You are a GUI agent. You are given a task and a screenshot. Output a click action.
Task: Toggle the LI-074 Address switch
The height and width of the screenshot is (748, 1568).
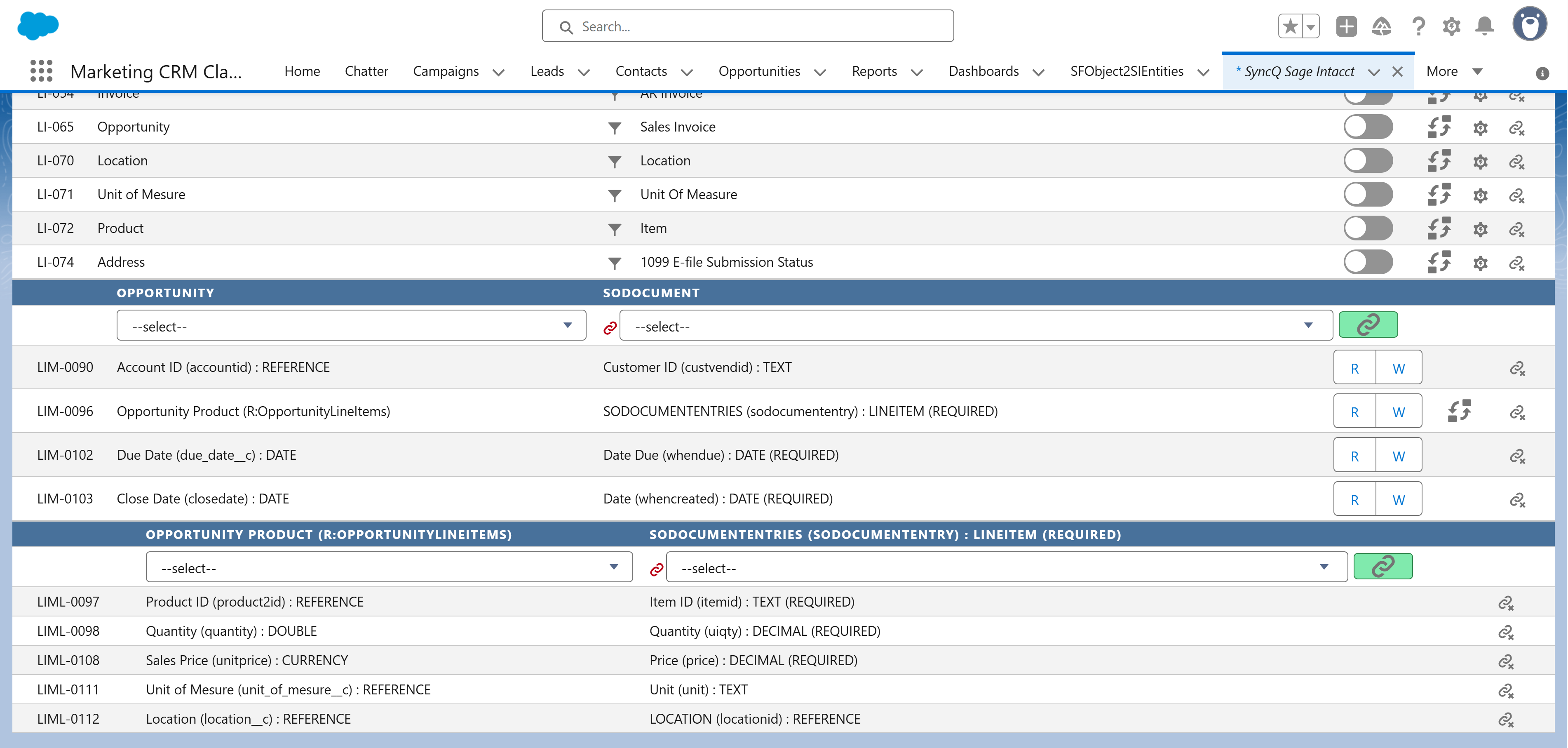coord(1368,262)
